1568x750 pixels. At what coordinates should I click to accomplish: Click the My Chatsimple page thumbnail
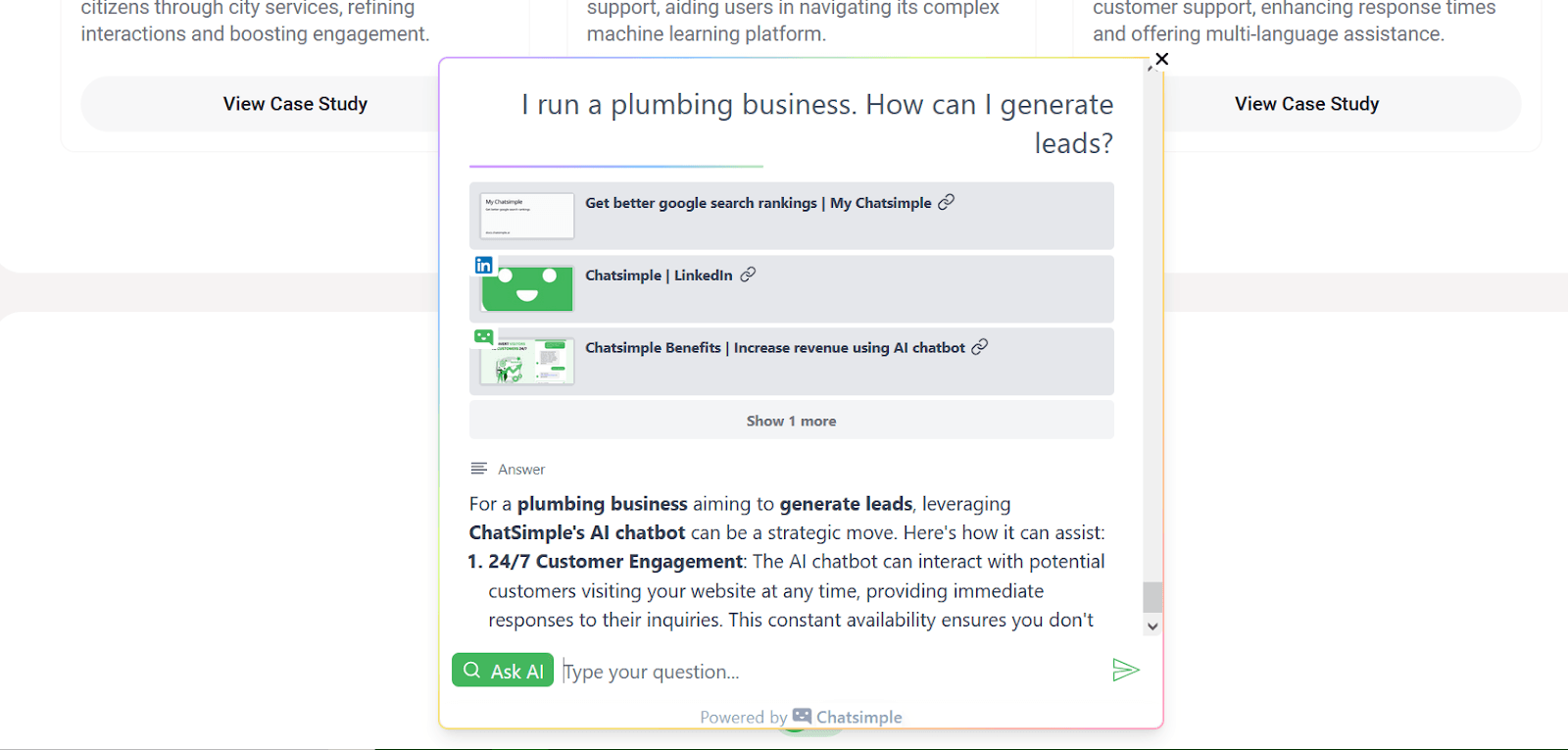tap(527, 216)
